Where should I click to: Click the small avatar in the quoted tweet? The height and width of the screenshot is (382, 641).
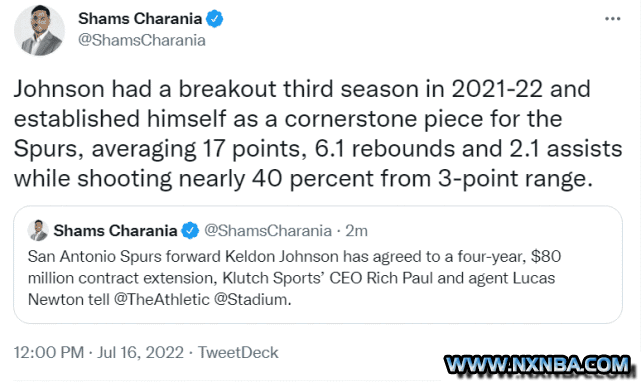pyautogui.click(x=38, y=230)
